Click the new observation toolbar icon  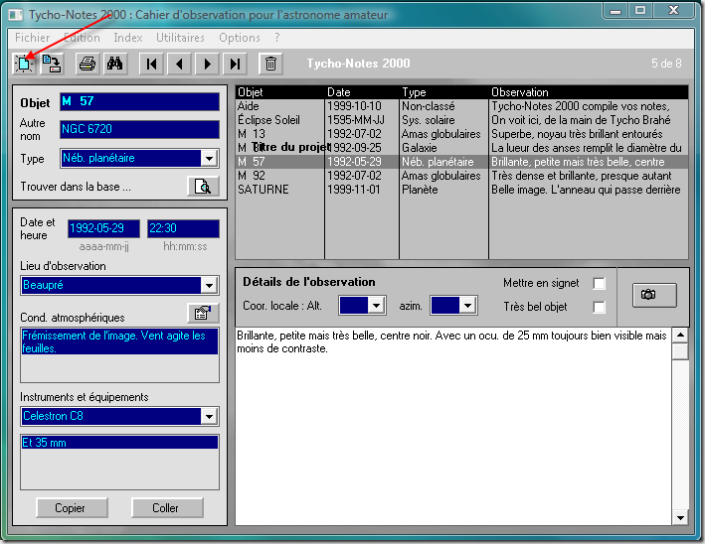pos(22,64)
